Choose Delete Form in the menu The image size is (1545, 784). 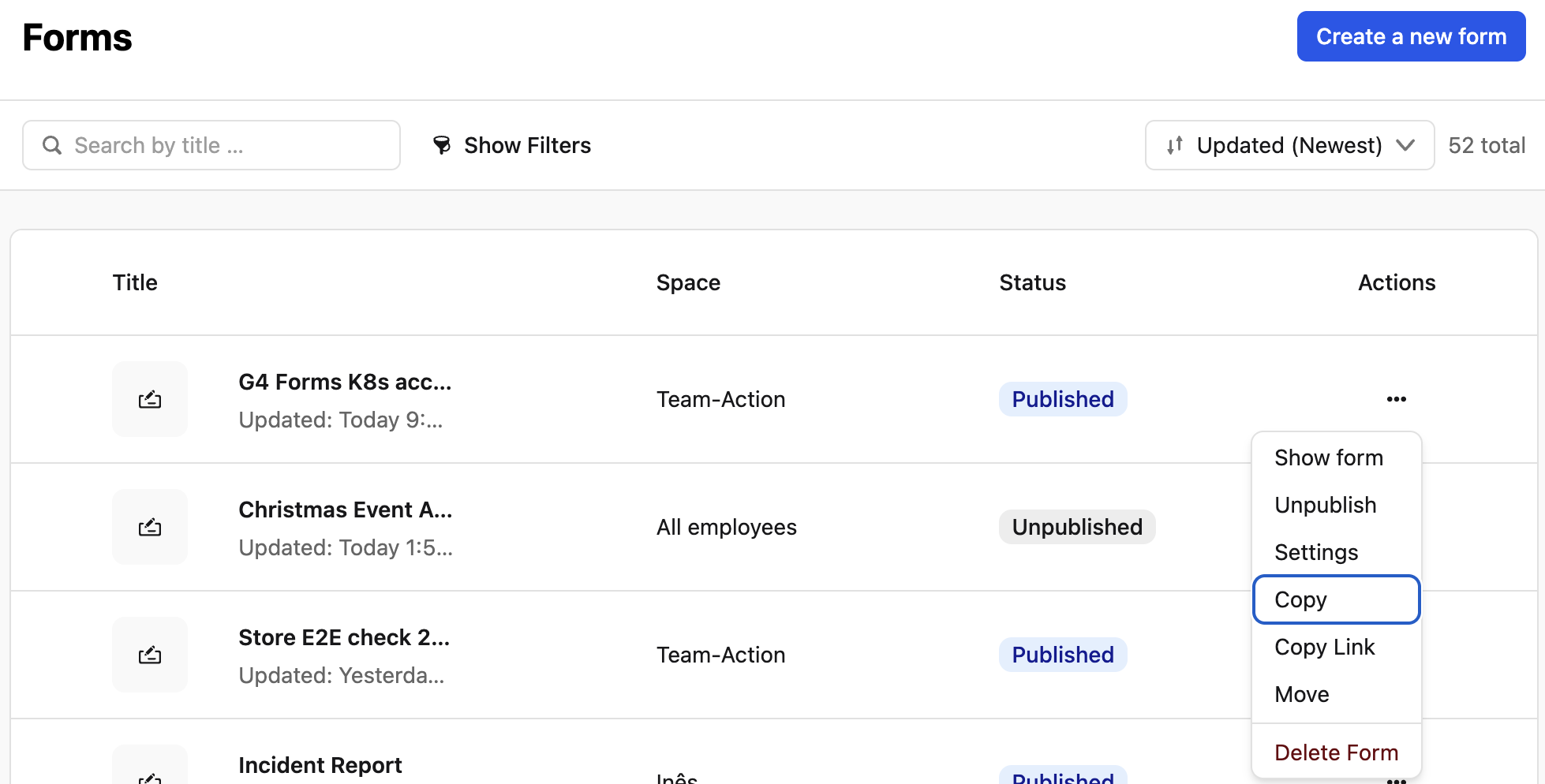tap(1336, 752)
